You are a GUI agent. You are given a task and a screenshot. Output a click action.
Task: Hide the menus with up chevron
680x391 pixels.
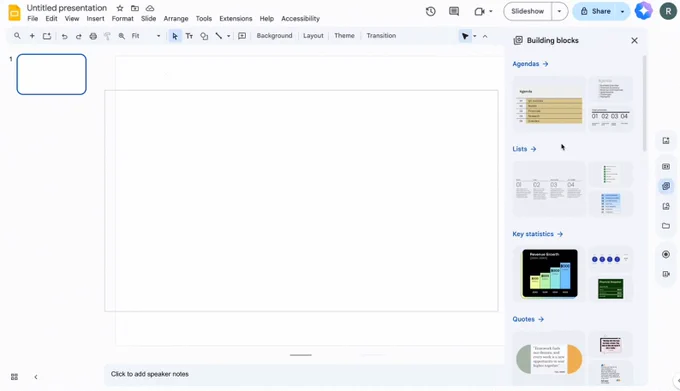coord(485,36)
